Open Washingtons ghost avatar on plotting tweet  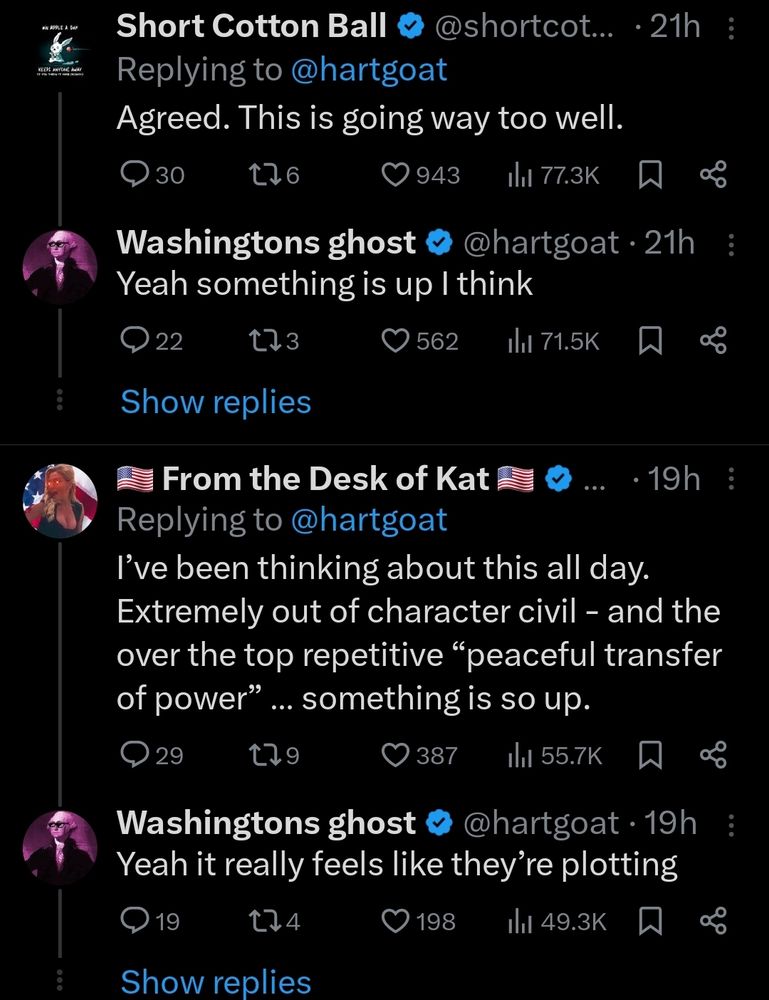tap(61, 846)
